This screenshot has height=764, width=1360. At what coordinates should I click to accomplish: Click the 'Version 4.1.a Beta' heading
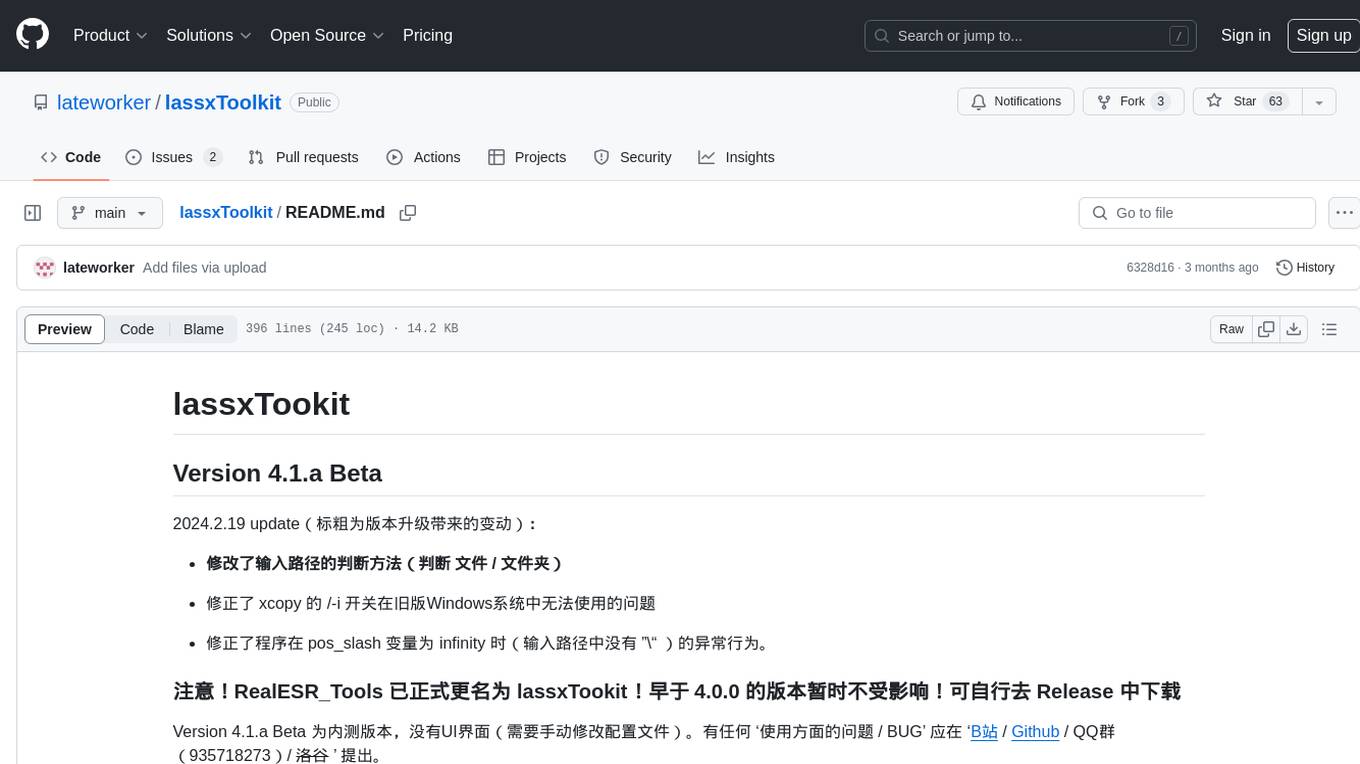coord(277,473)
